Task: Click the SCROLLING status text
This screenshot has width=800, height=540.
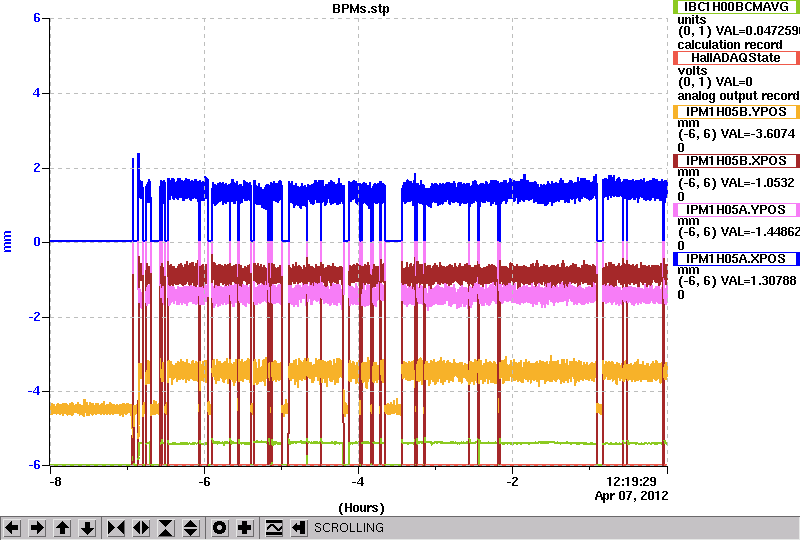Action: point(348,528)
